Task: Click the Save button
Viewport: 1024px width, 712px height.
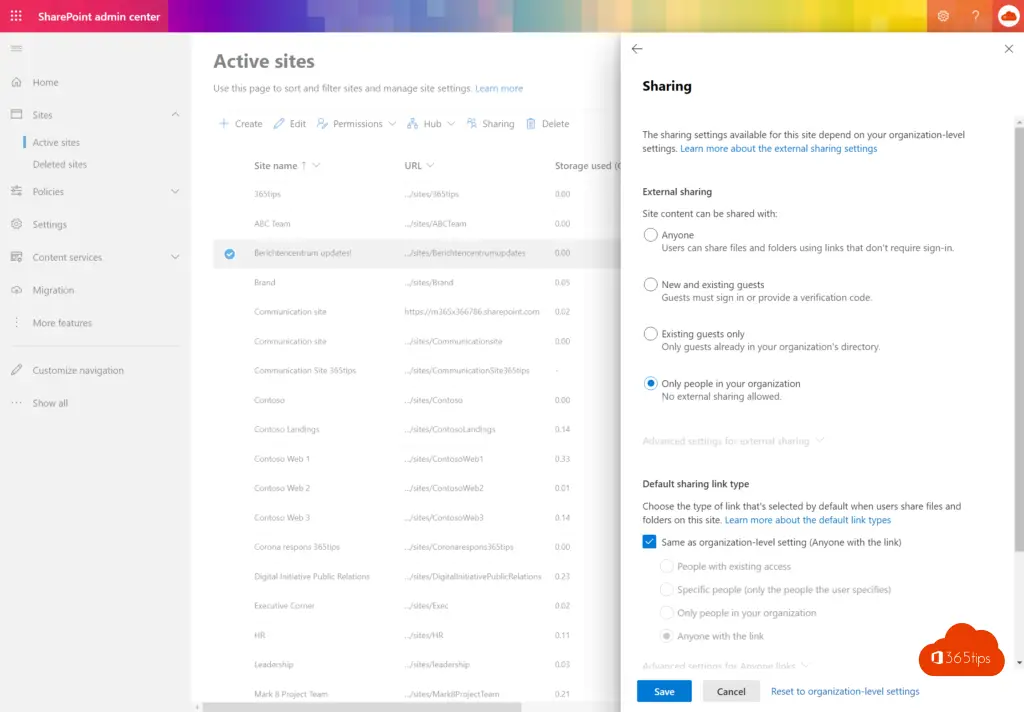Action: (664, 691)
